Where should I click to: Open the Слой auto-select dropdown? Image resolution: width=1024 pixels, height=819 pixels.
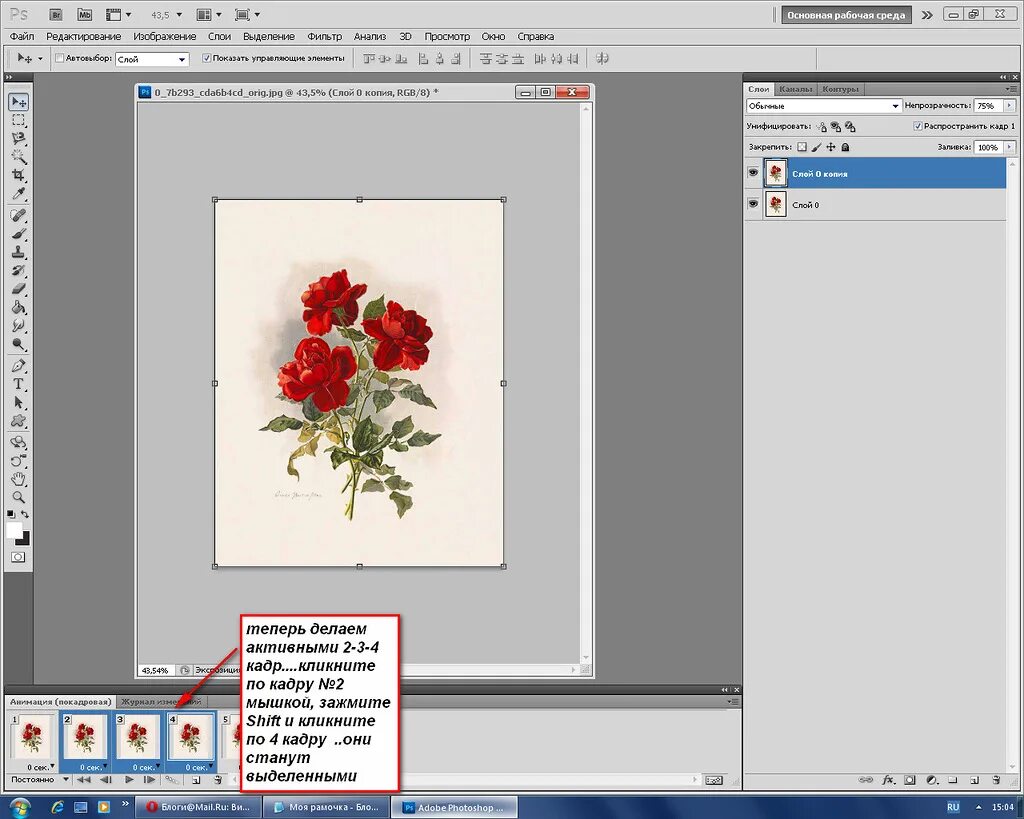152,59
